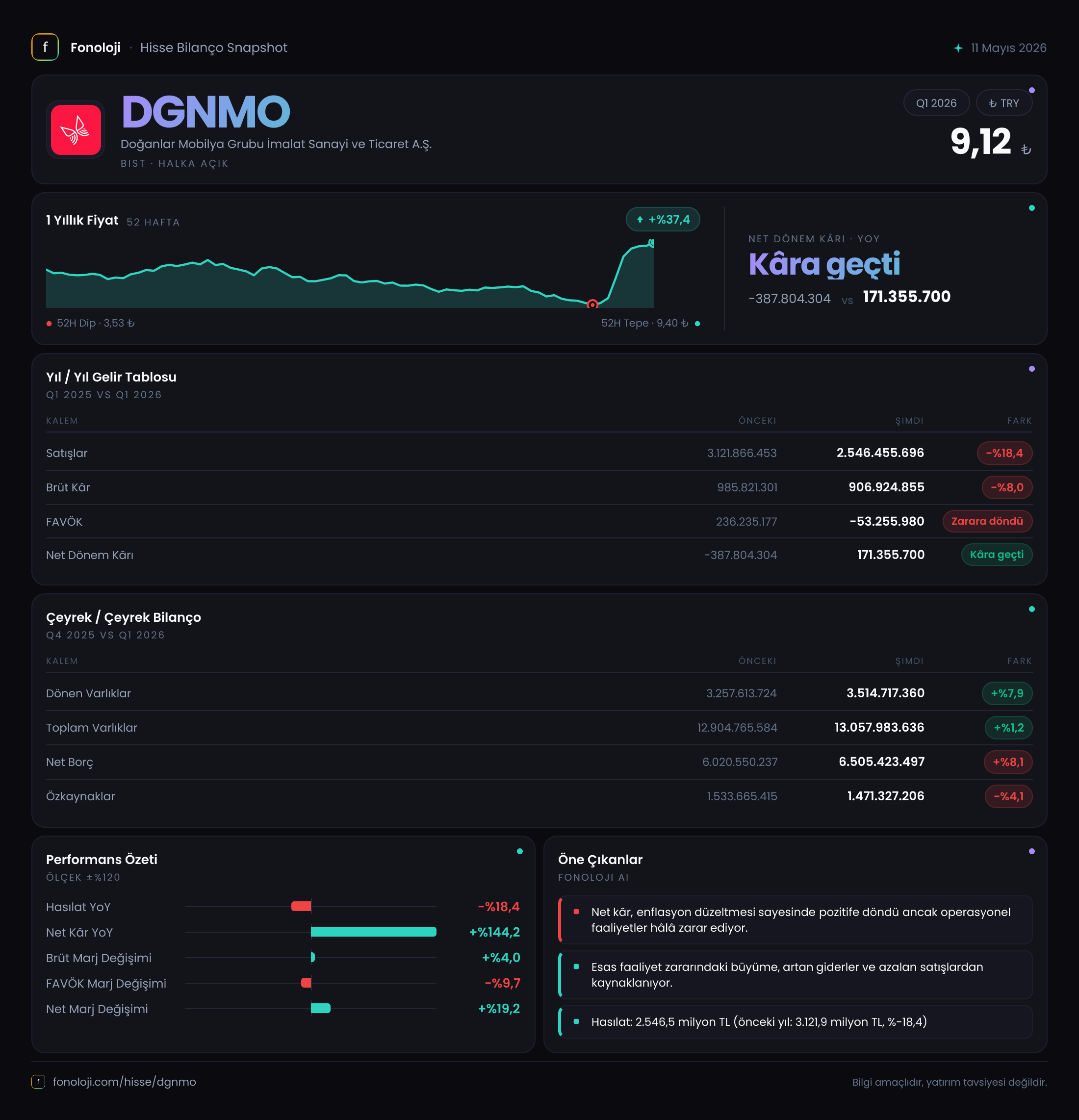1079x1120 pixels.
Task: Click the "Performans Özeti" section title
Action: coord(102,860)
